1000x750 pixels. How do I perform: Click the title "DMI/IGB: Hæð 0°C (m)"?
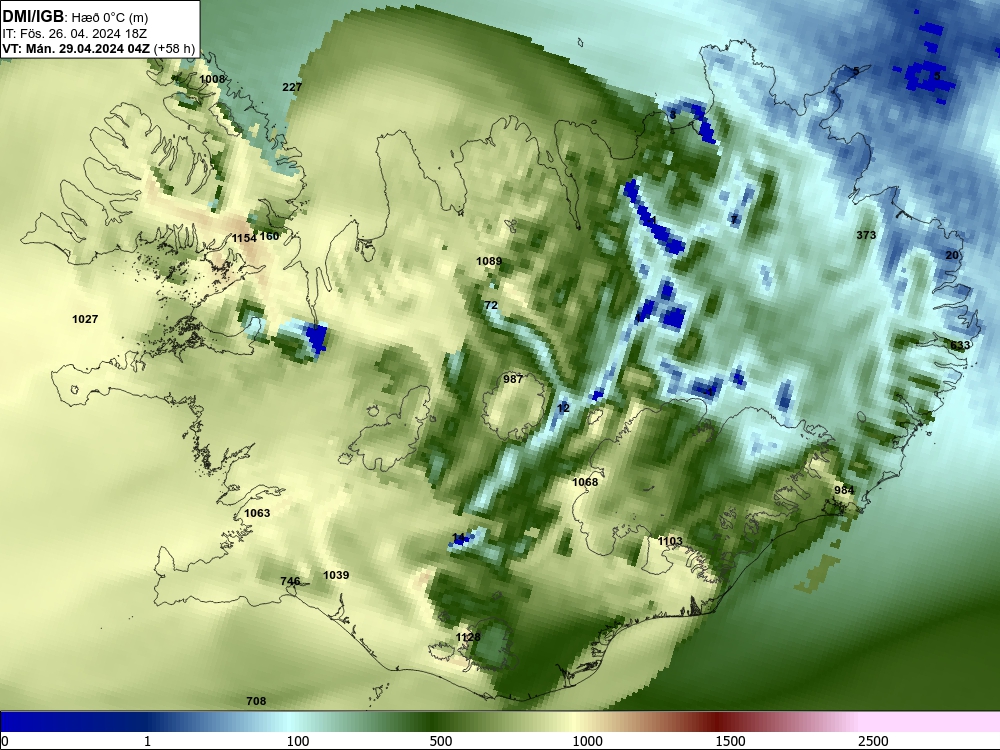tap(75, 16)
